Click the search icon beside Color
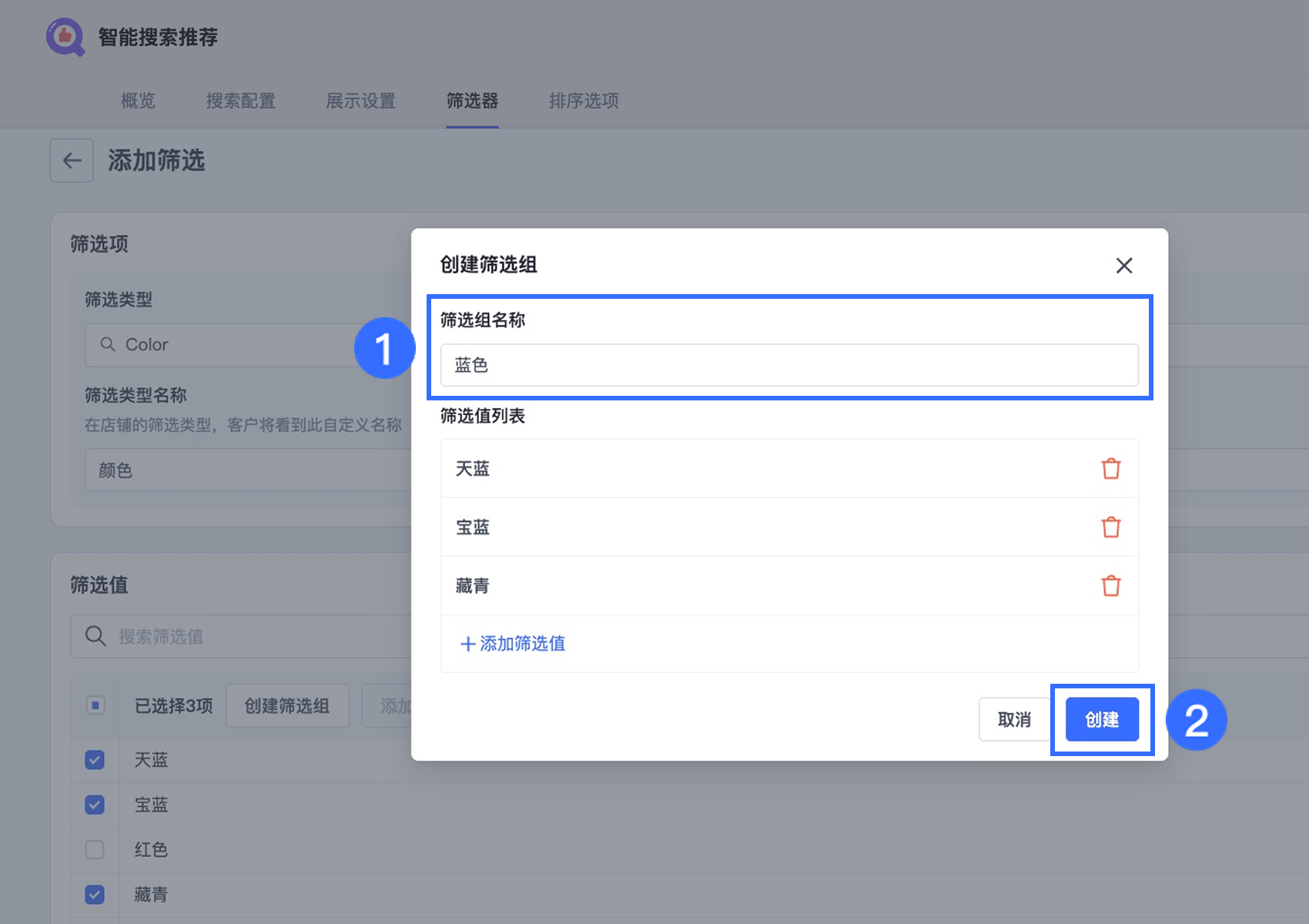Screen dimensions: 1309x924 108,344
